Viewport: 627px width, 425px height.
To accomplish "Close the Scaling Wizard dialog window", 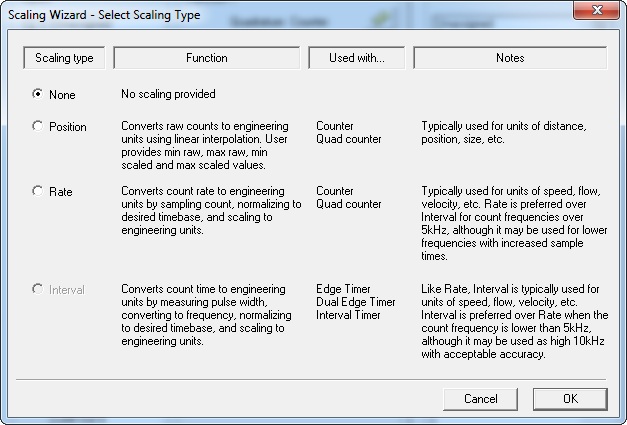I will [597, 10].
